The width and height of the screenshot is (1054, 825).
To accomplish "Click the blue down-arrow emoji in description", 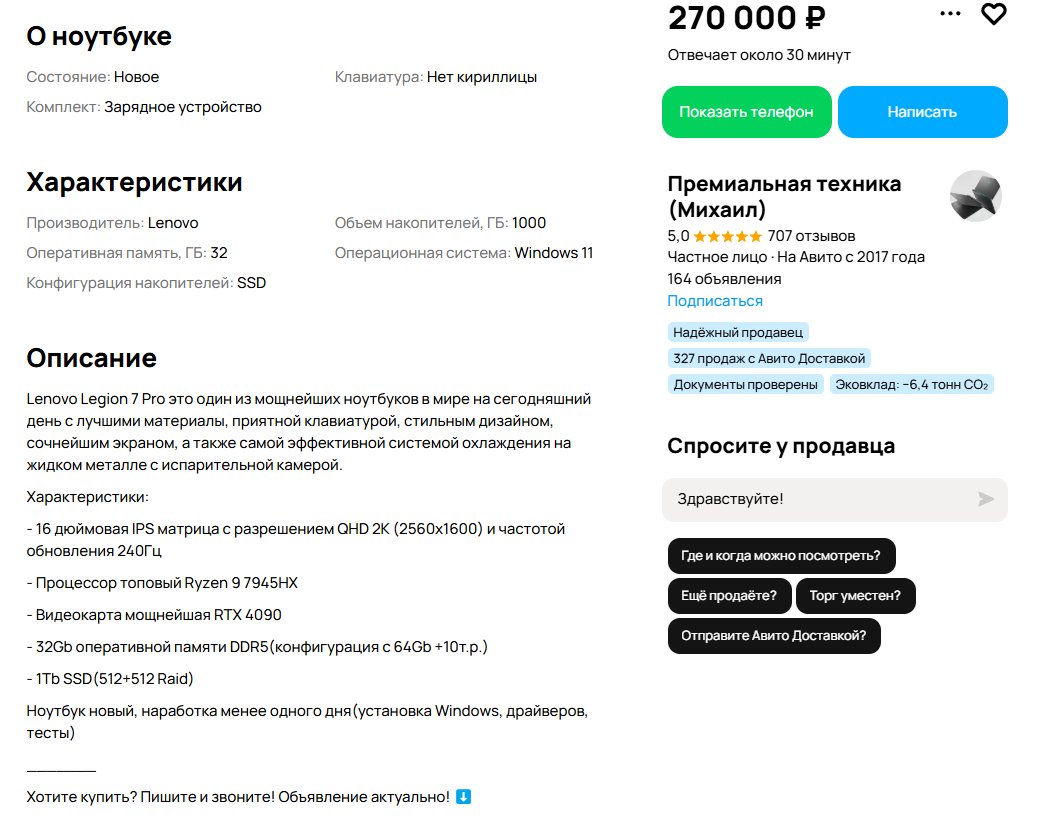I will (463, 797).
